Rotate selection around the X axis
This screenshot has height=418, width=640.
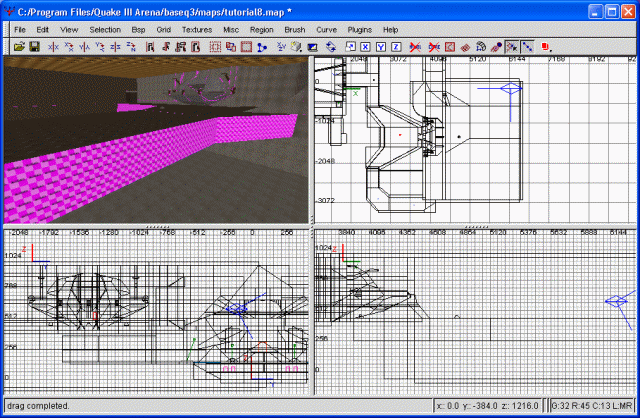pos(69,47)
